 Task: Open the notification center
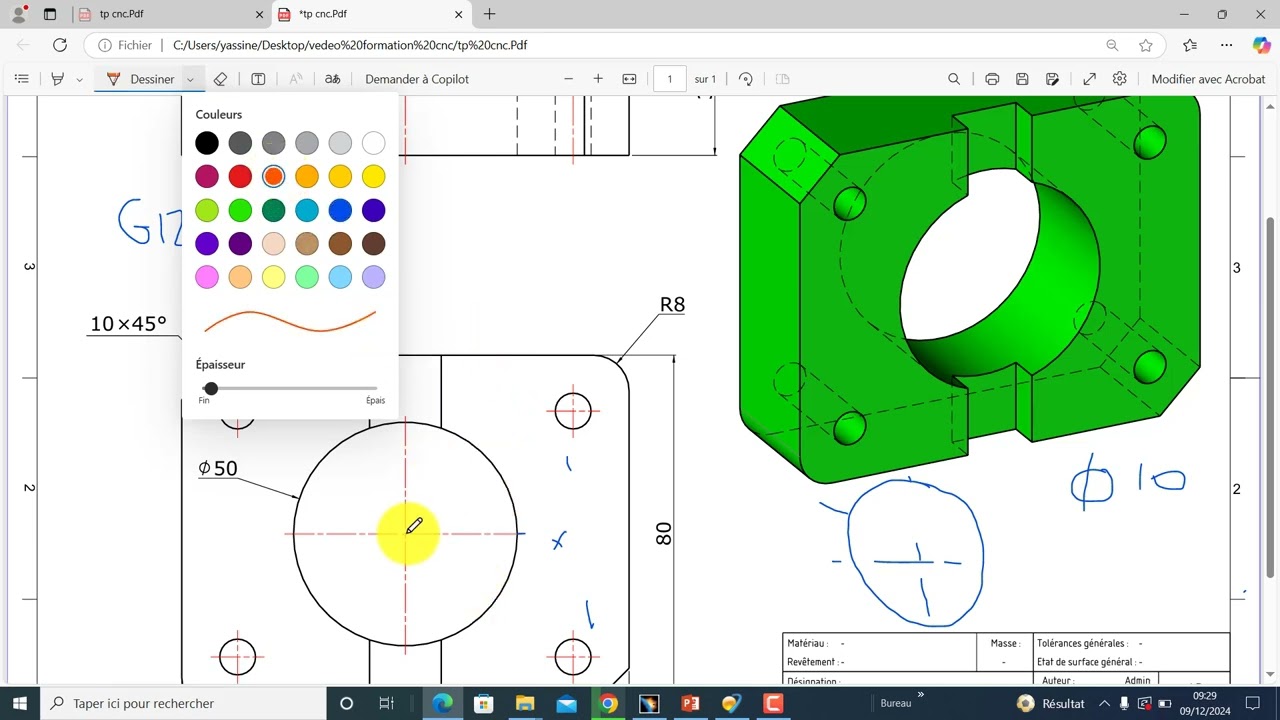point(1254,703)
